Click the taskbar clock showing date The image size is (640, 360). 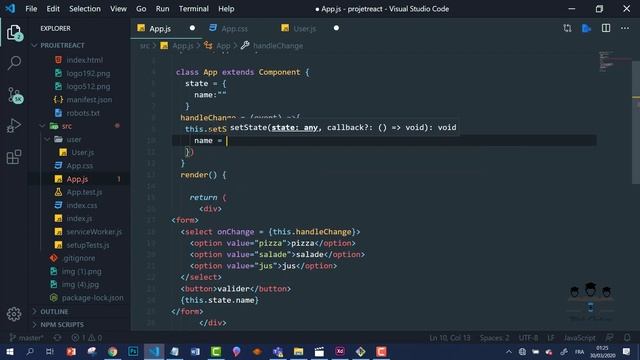(602, 351)
